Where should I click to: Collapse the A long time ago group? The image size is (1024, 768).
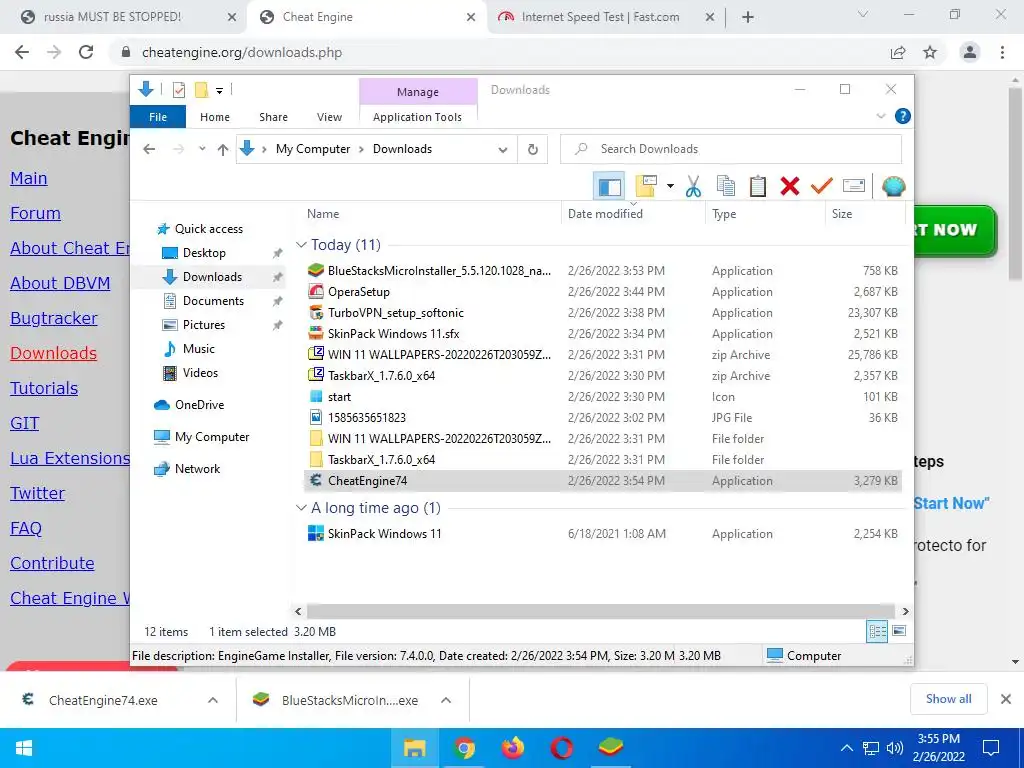301,508
